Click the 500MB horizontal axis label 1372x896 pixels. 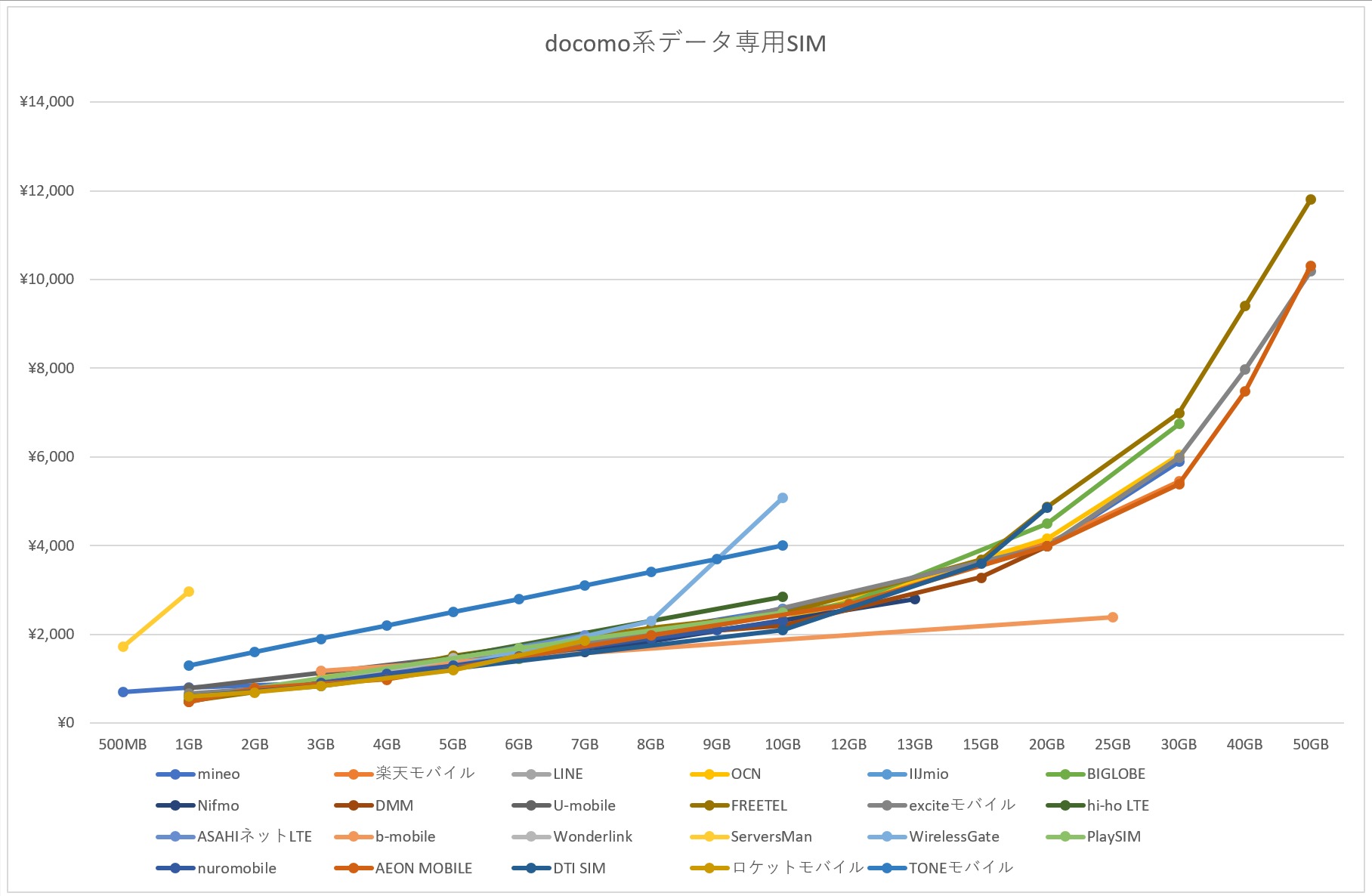click(x=122, y=745)
